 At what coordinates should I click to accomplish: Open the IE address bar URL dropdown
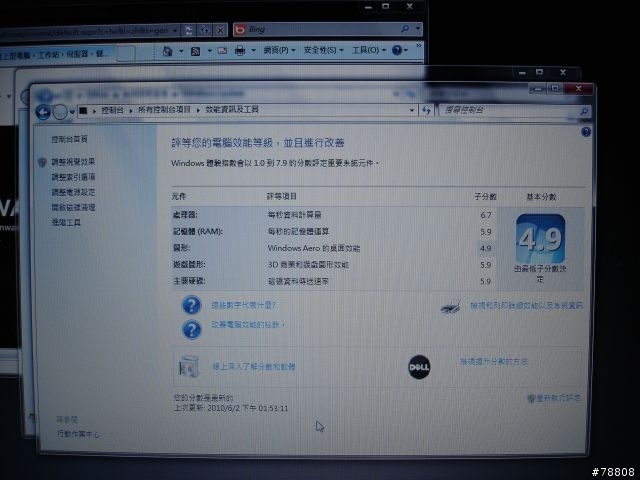coord(175,31)
